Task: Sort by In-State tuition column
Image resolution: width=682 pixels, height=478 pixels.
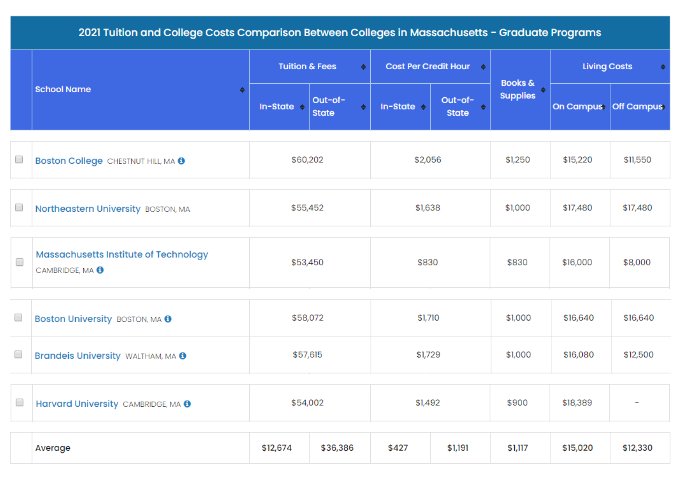Action: [302, 107]
